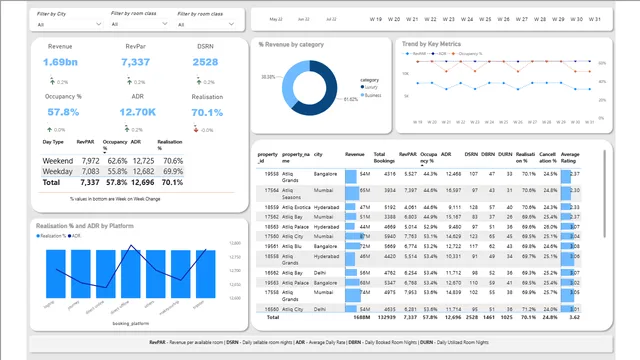Select property row 17560 Atliq City Mumbai
The height and width of the screenshot is (360, 640).
(419, 236)
